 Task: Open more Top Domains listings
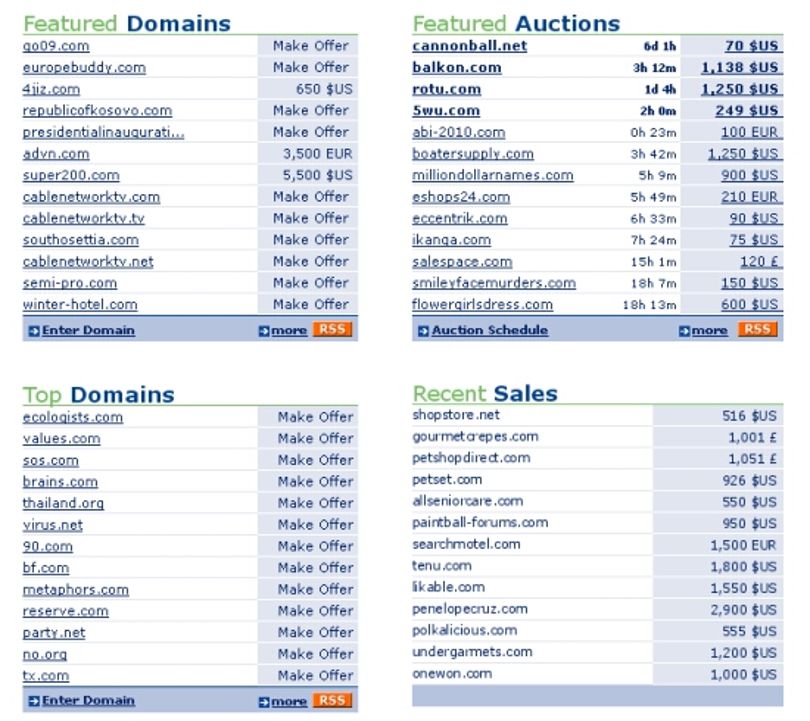pyautogui.click(x=289, y=701)
